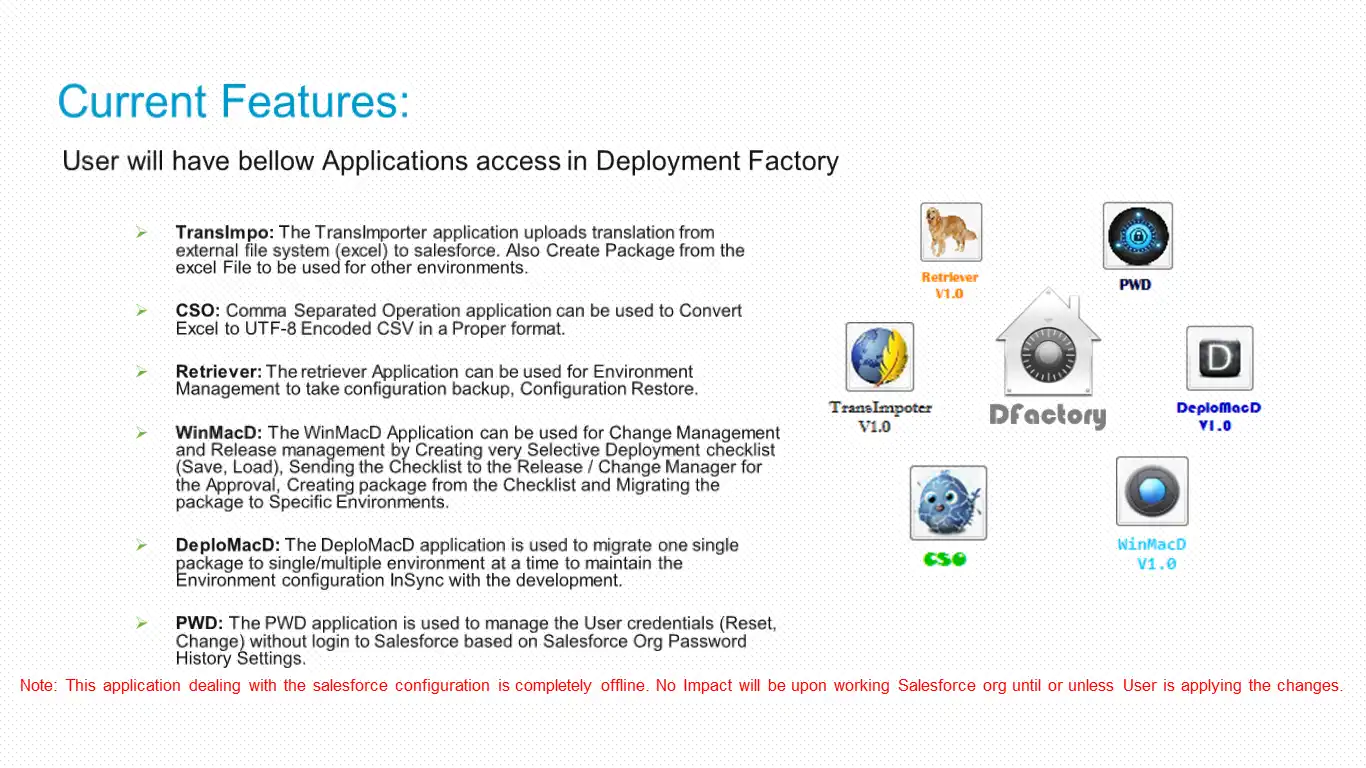
Task: Click the 'PWD' label under the lock icon
Action: tap(1135, 285)
